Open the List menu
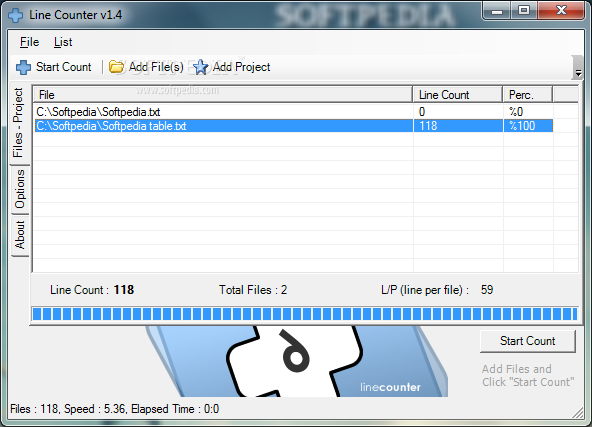The image size is (592, 427). tap(63, 42)
